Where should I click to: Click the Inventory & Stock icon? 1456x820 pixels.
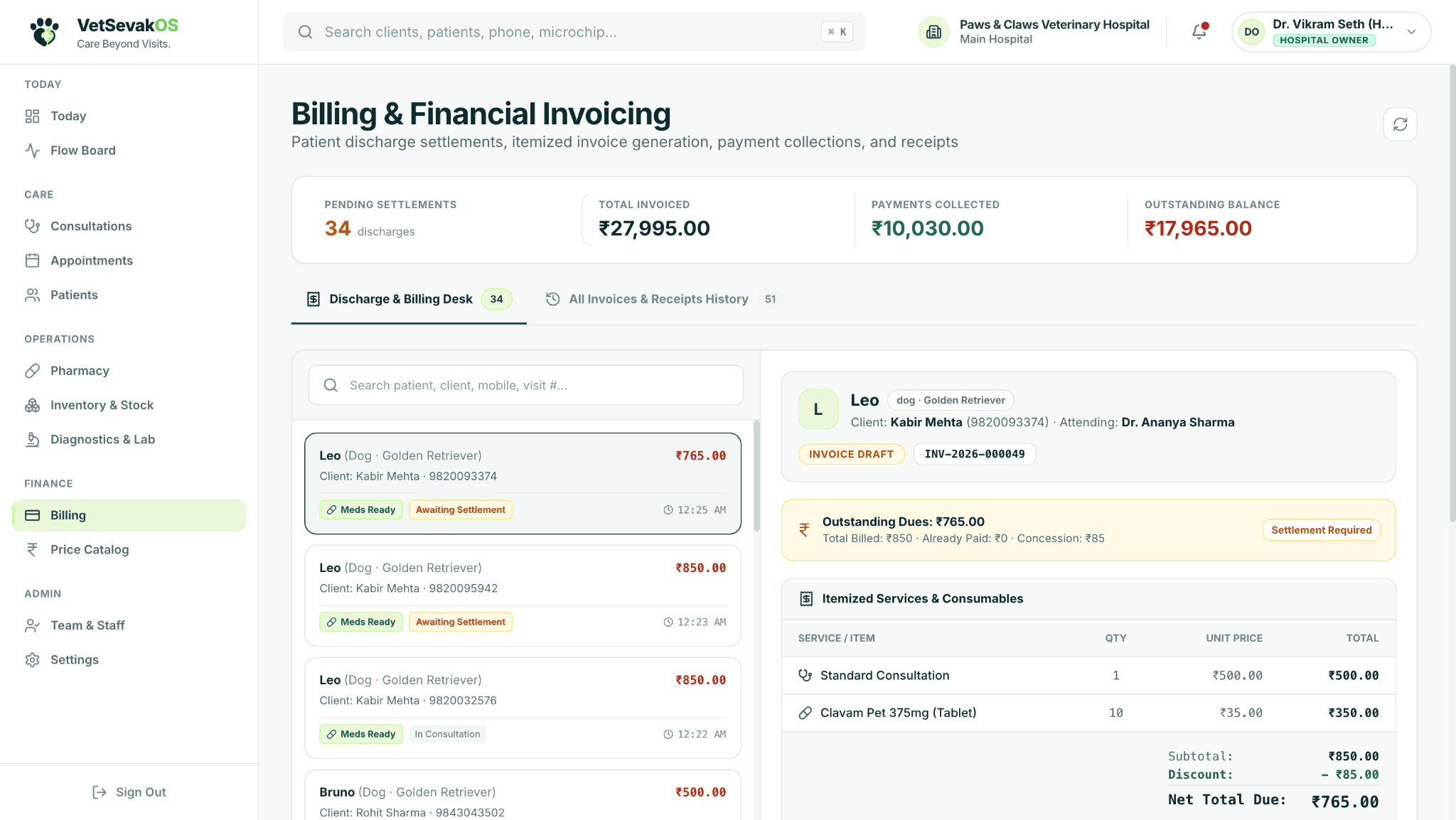tap(32, 405)
